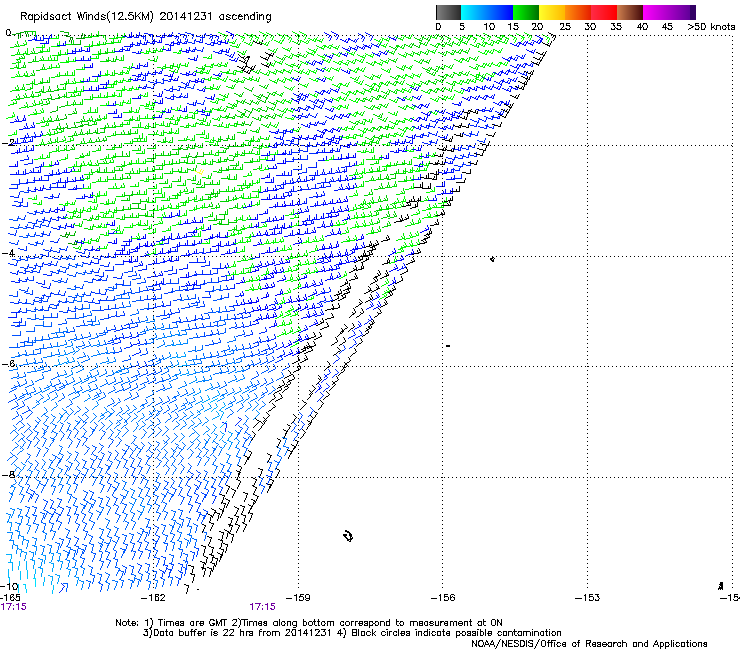The image size is (740, 650).
Task: Click the '-153' longitude axis label
Action: pos(587,598)
